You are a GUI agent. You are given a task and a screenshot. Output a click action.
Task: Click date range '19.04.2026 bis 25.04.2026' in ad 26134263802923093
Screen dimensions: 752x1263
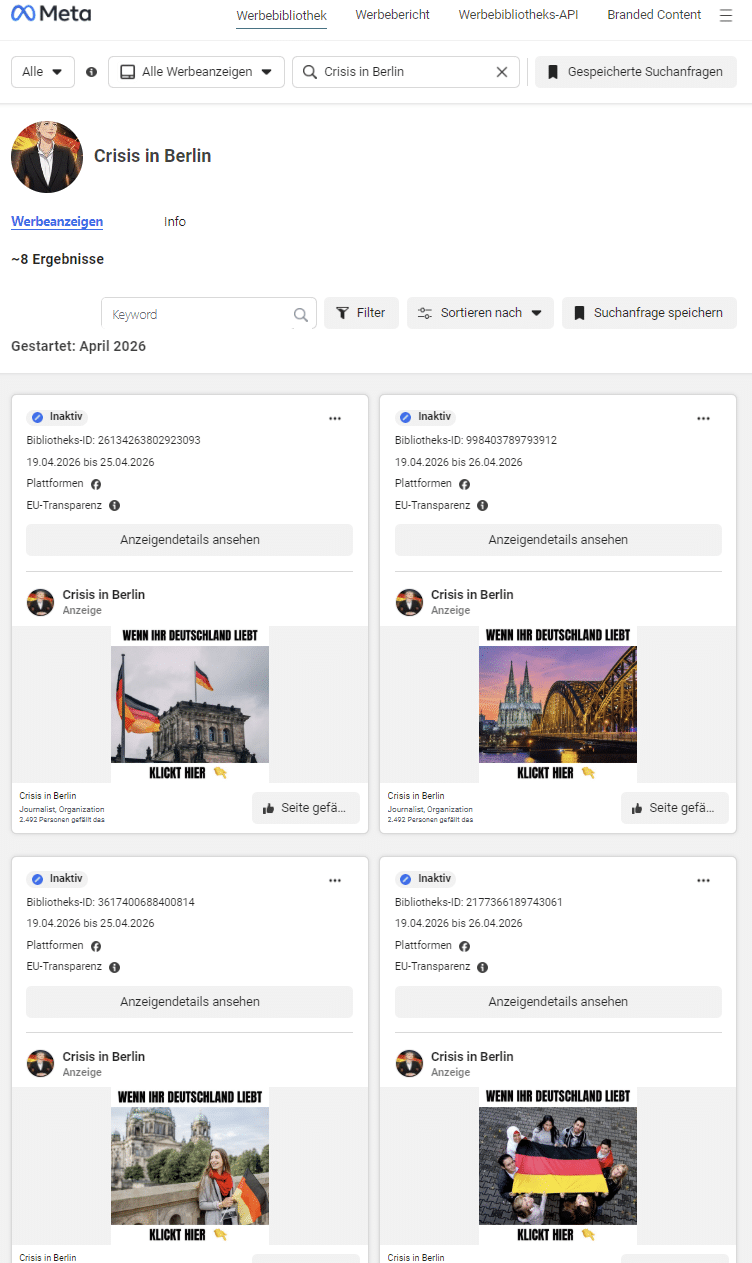click(90, 462)
